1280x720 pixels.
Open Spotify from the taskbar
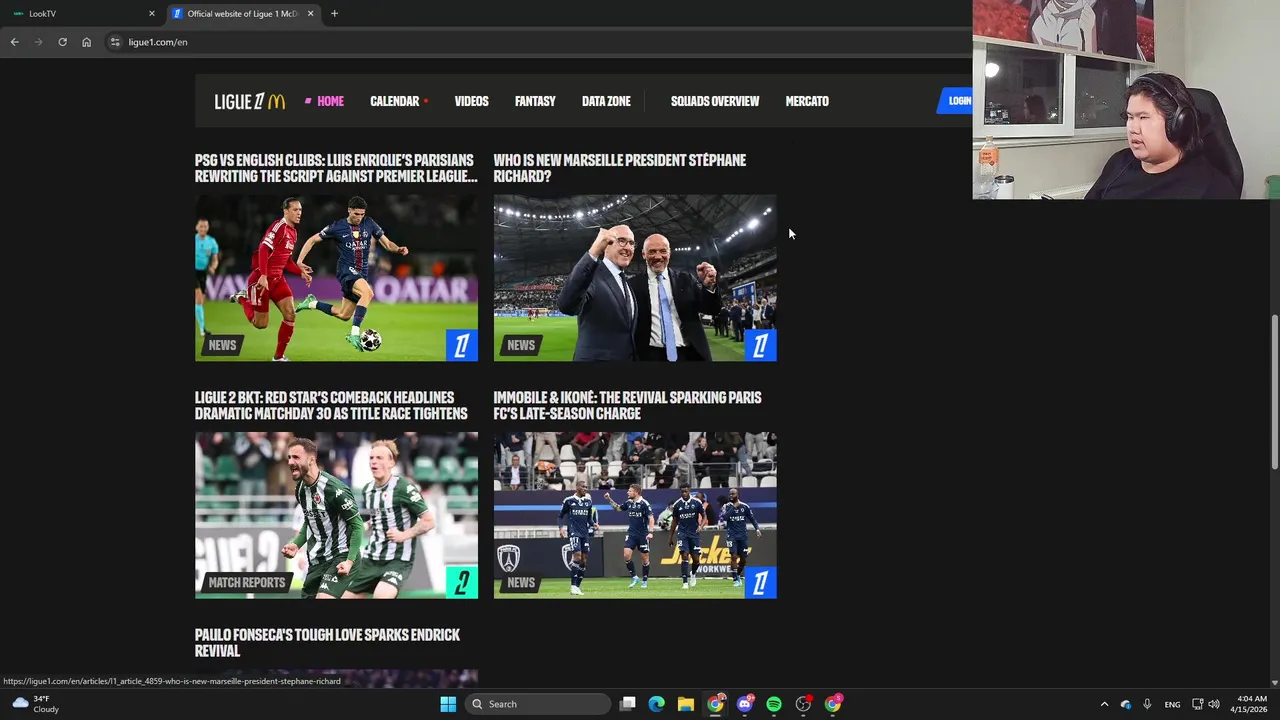coord(774,704)
